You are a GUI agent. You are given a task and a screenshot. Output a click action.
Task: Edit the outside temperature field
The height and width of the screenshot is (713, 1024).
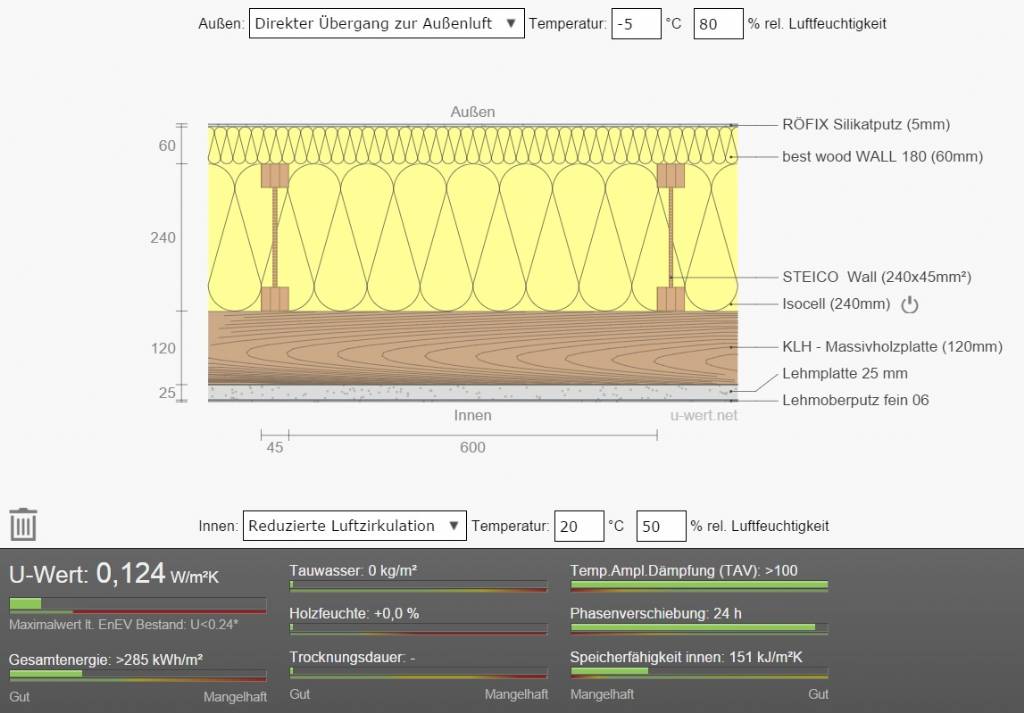(636, 24)
